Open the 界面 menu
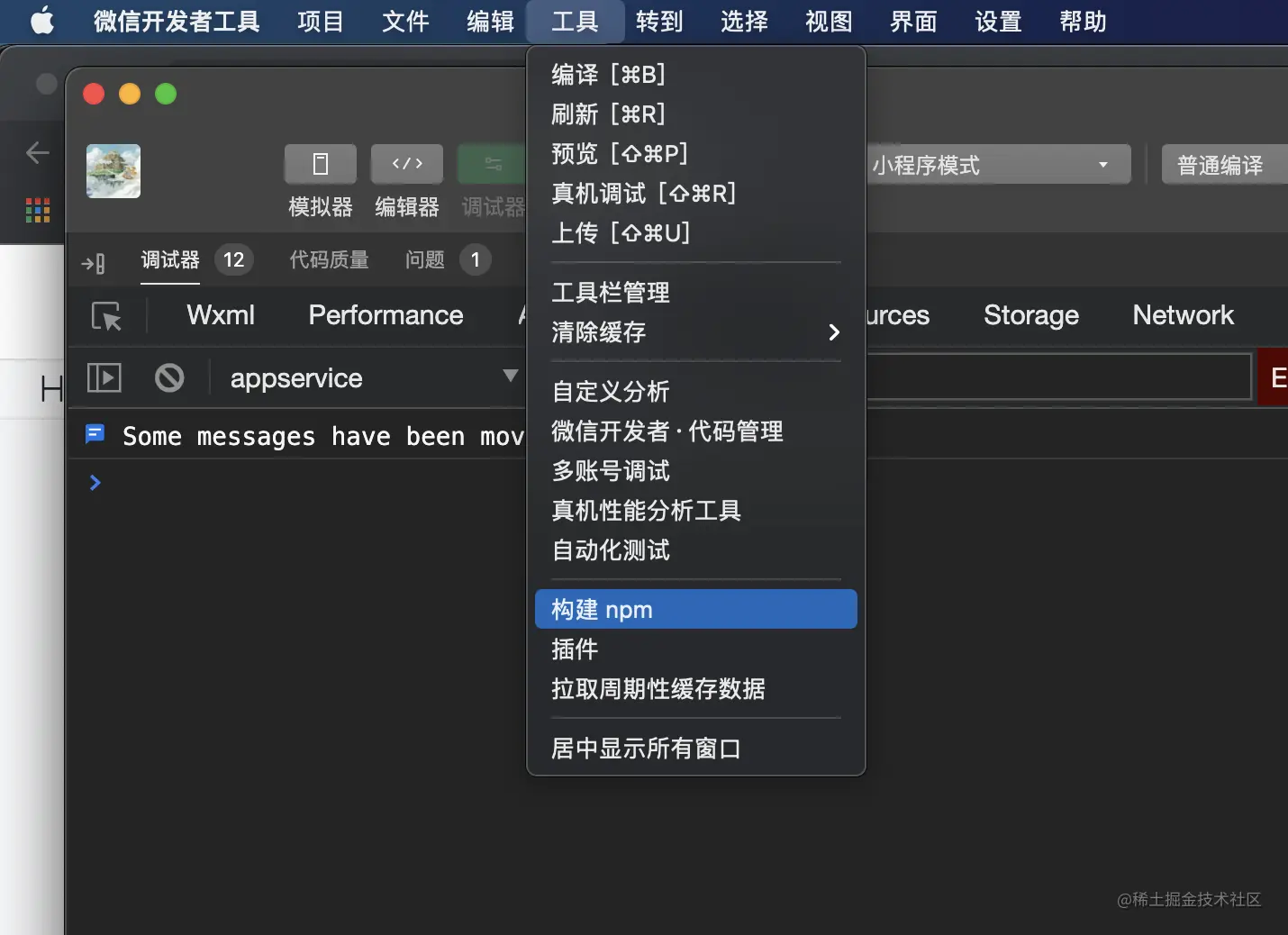This screenshot has width=1288, height=935. (913, 21)
